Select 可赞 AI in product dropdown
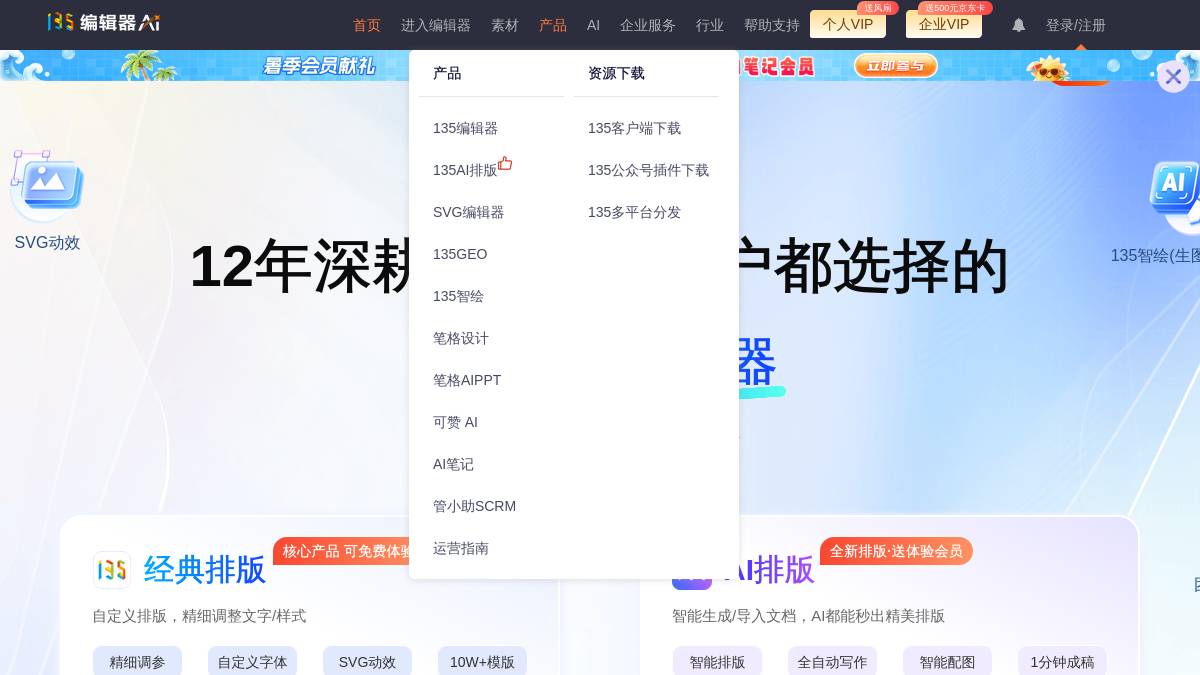This screenshot has width=1200, height=675. [x=455, y=422]
